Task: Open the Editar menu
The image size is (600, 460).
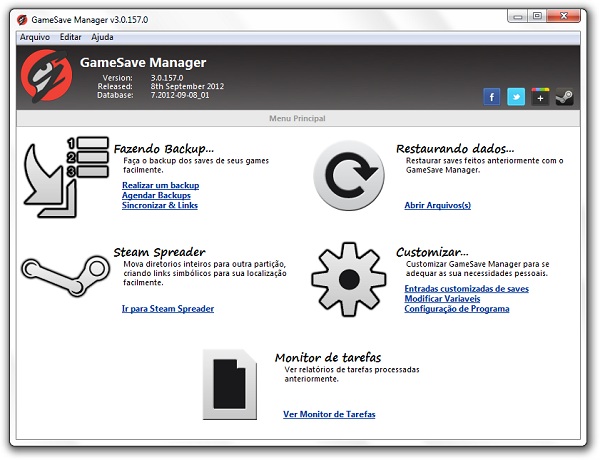Action: point(70,37)
